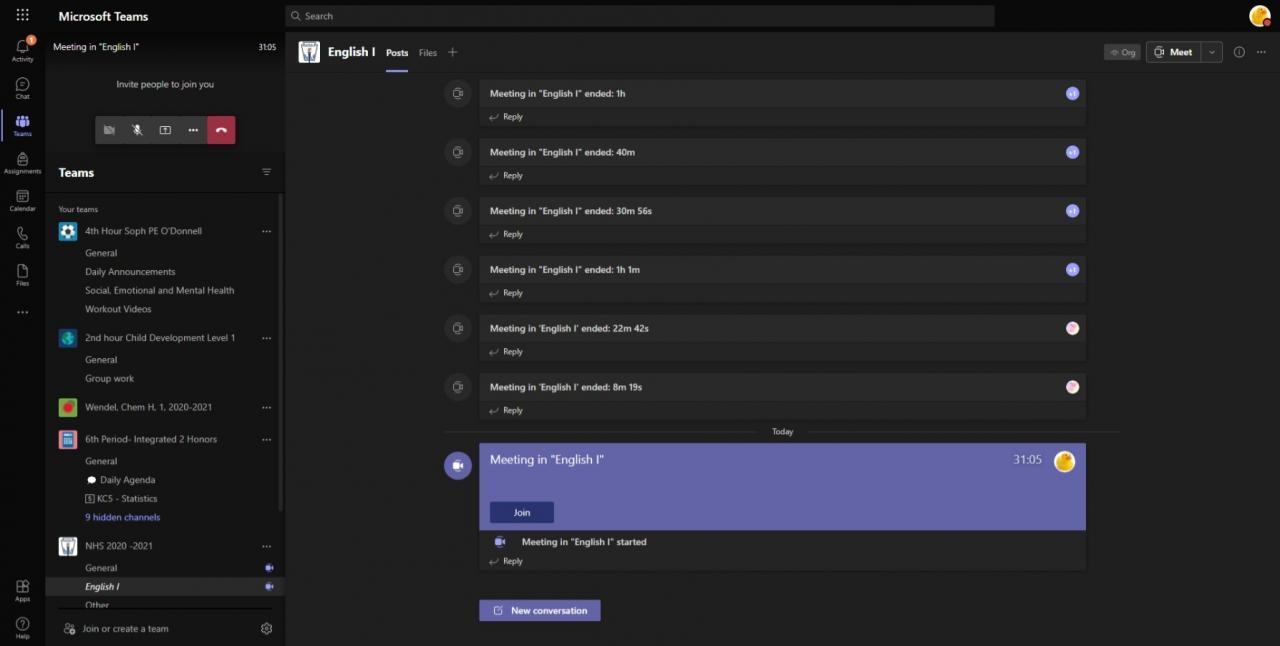Viewport: 1280px width, 646px height.
Task: Select English I channel in NHS team
Action: (164, 587)
